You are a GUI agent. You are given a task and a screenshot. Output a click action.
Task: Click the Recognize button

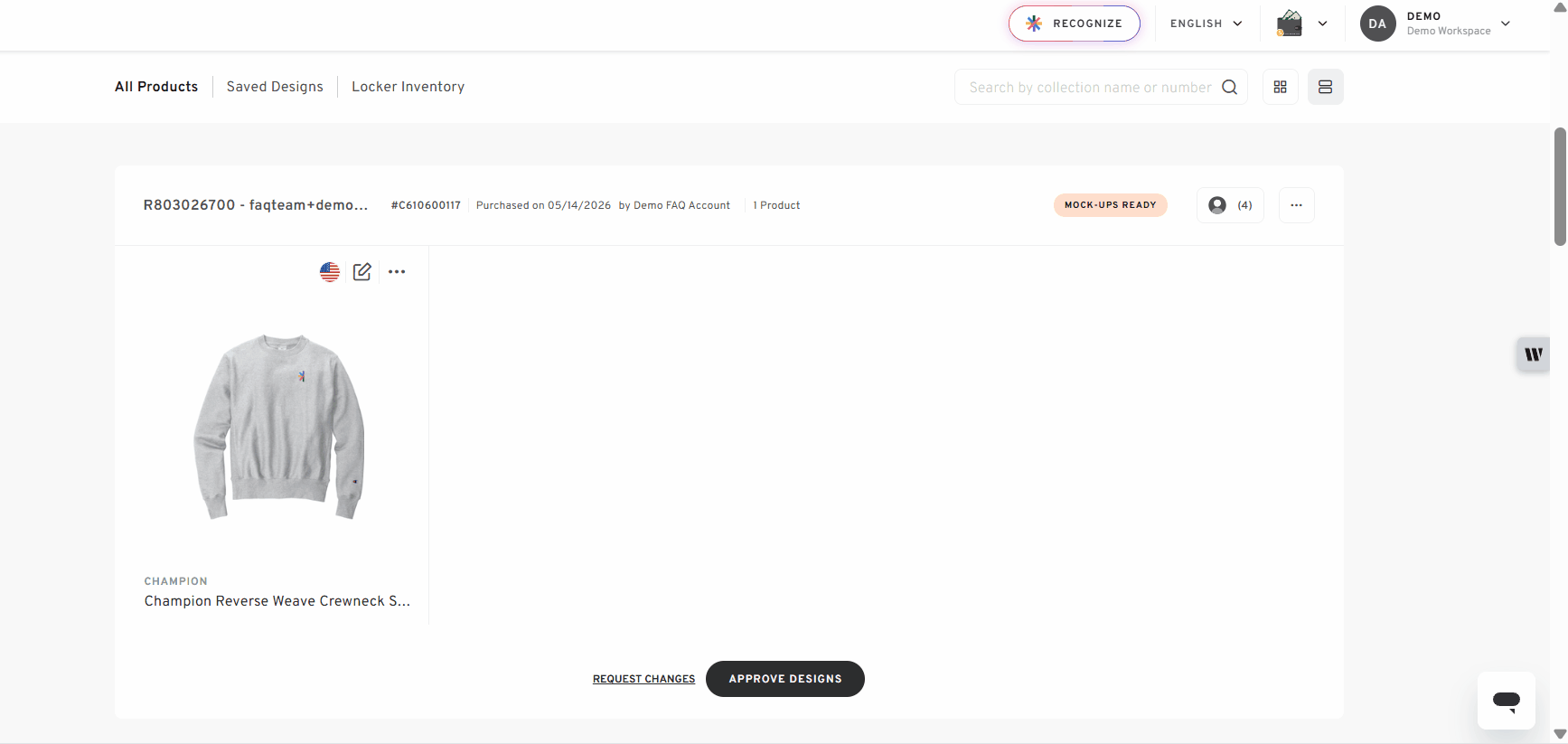pos(1074,24)
